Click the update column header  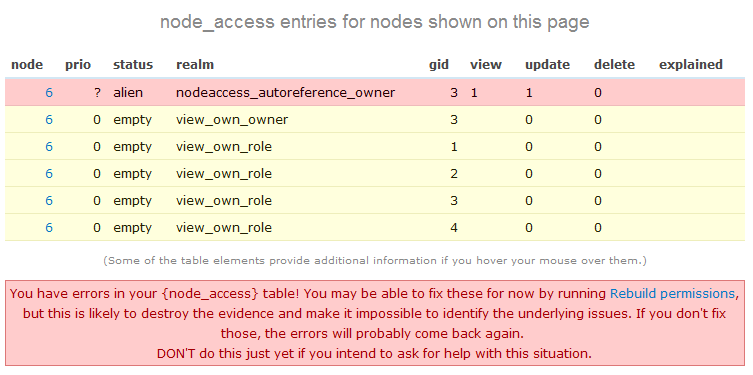(547, 65)
